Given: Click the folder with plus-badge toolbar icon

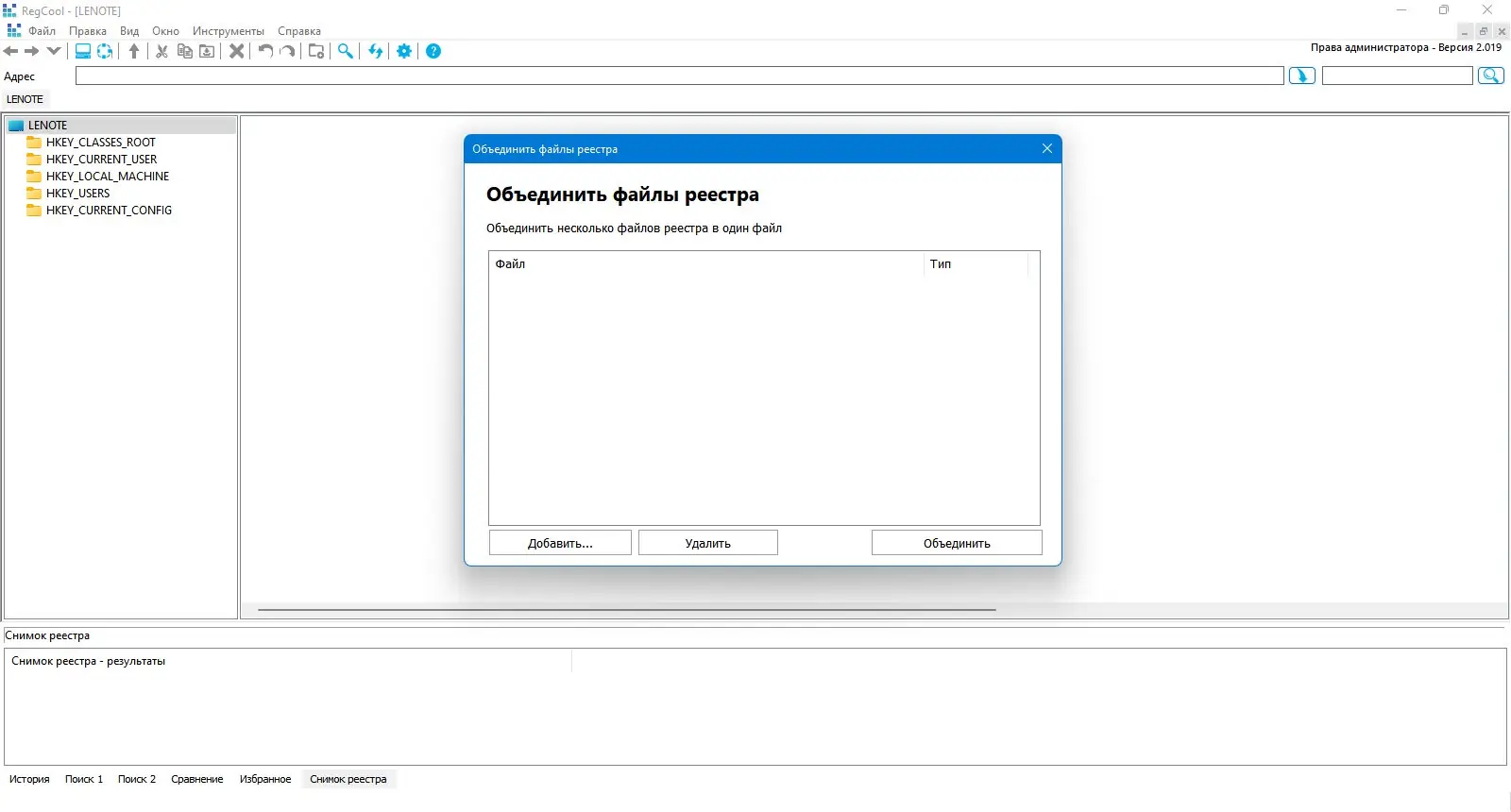Looking at the screenshot, I should [316, 51].
